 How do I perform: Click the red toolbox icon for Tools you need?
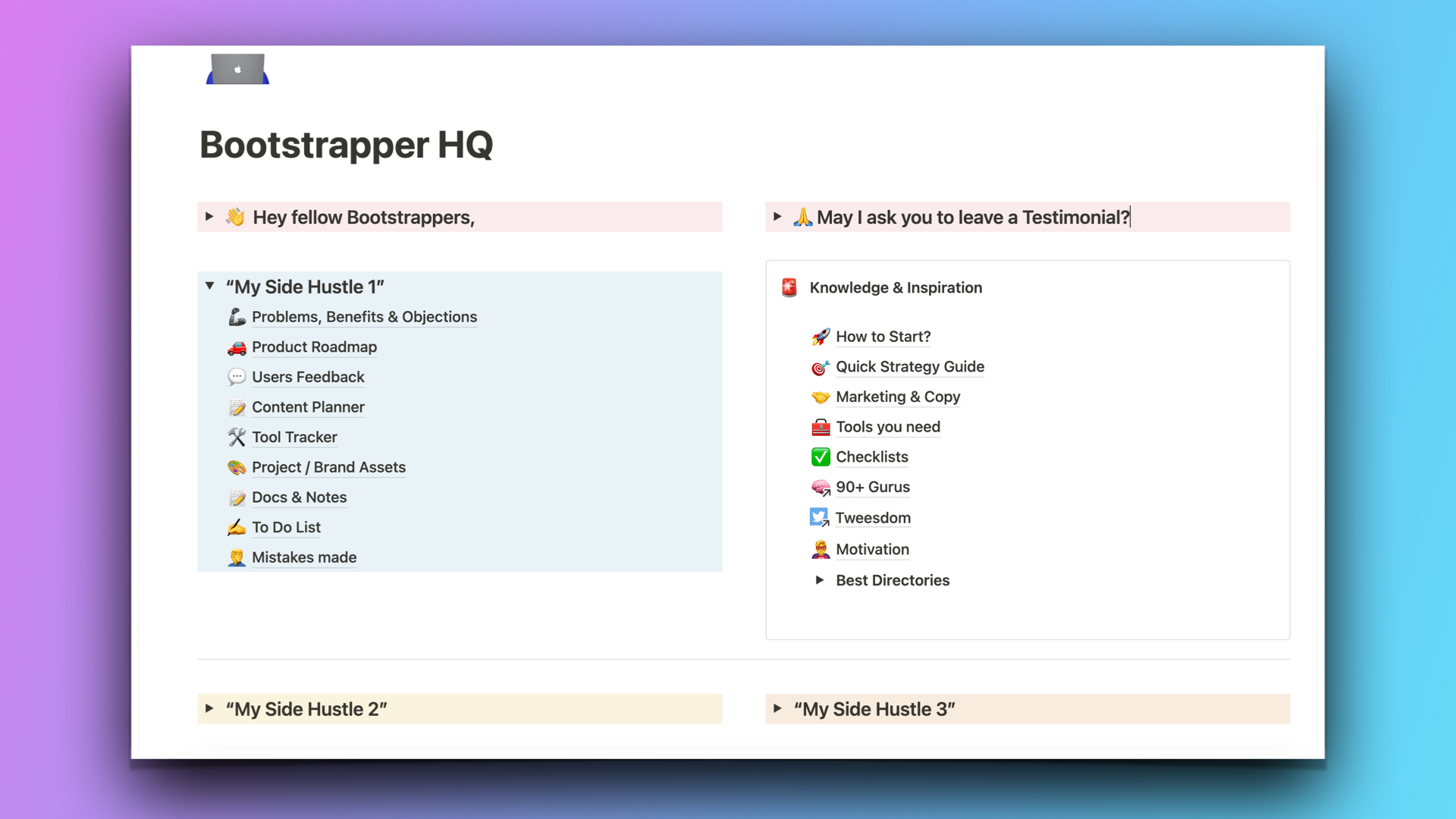click(x=821, y=427)
